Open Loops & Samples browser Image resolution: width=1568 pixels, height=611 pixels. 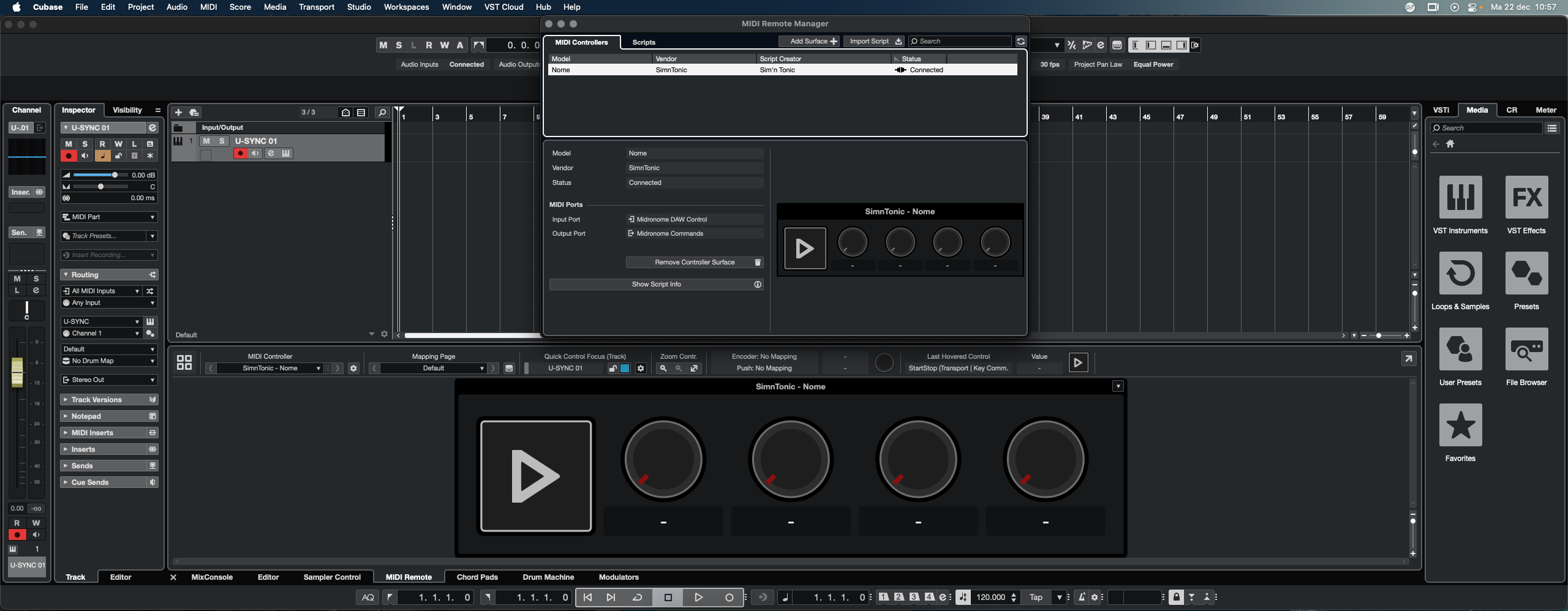tap(1460, 273)
